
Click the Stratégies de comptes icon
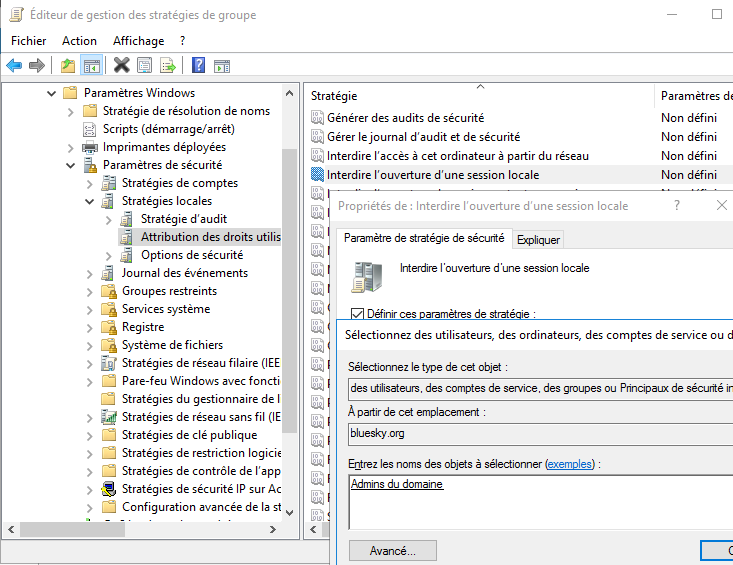108,183
